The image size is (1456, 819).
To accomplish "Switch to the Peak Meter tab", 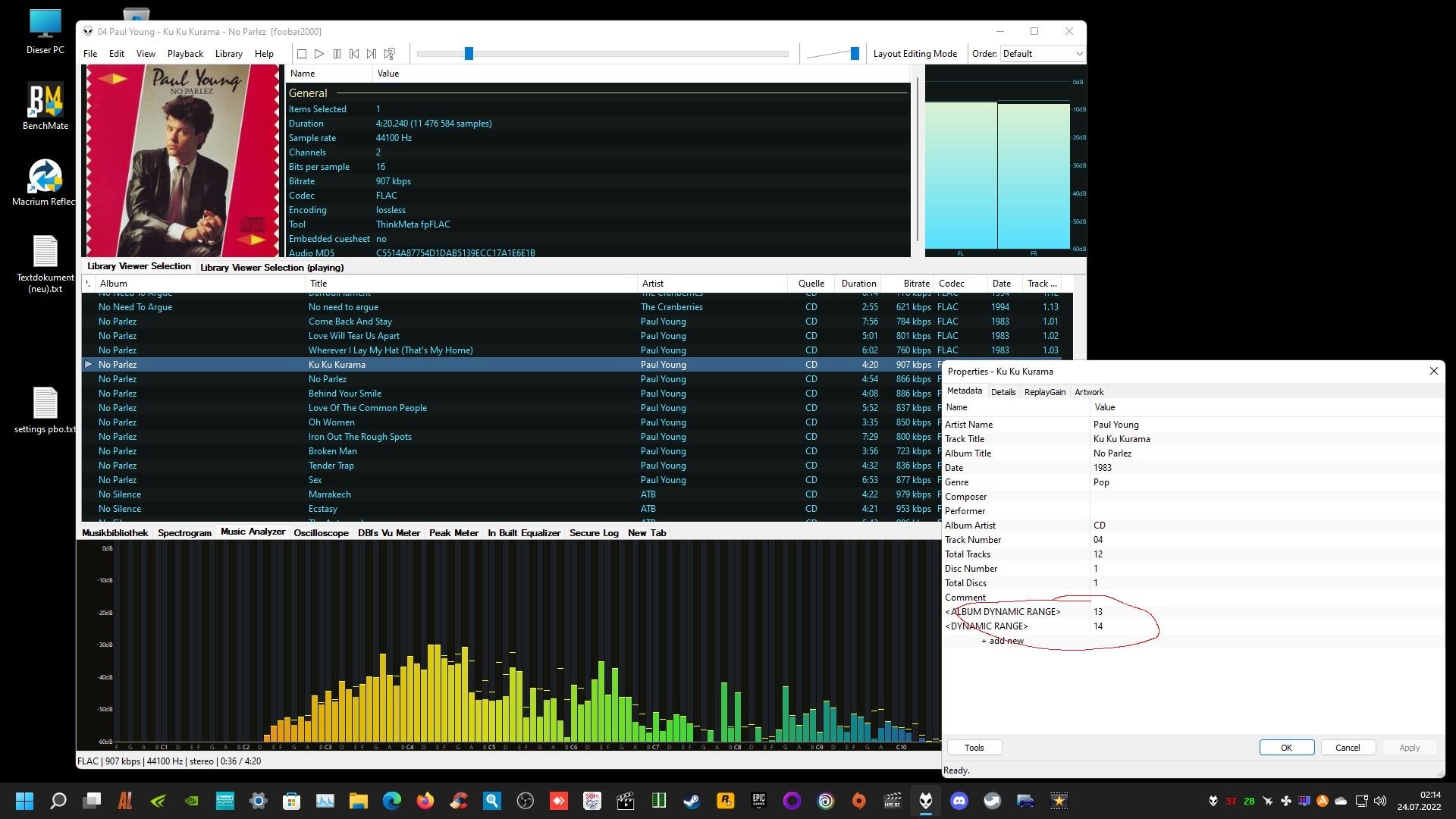I will 453,533.
